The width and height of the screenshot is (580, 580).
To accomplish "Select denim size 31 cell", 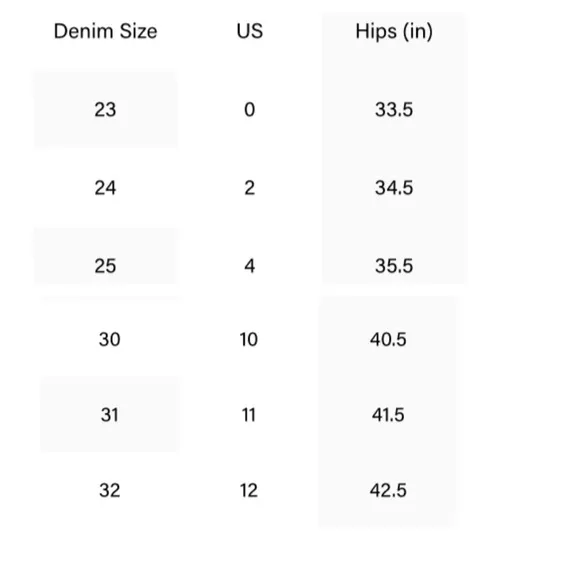I will 109,414.
